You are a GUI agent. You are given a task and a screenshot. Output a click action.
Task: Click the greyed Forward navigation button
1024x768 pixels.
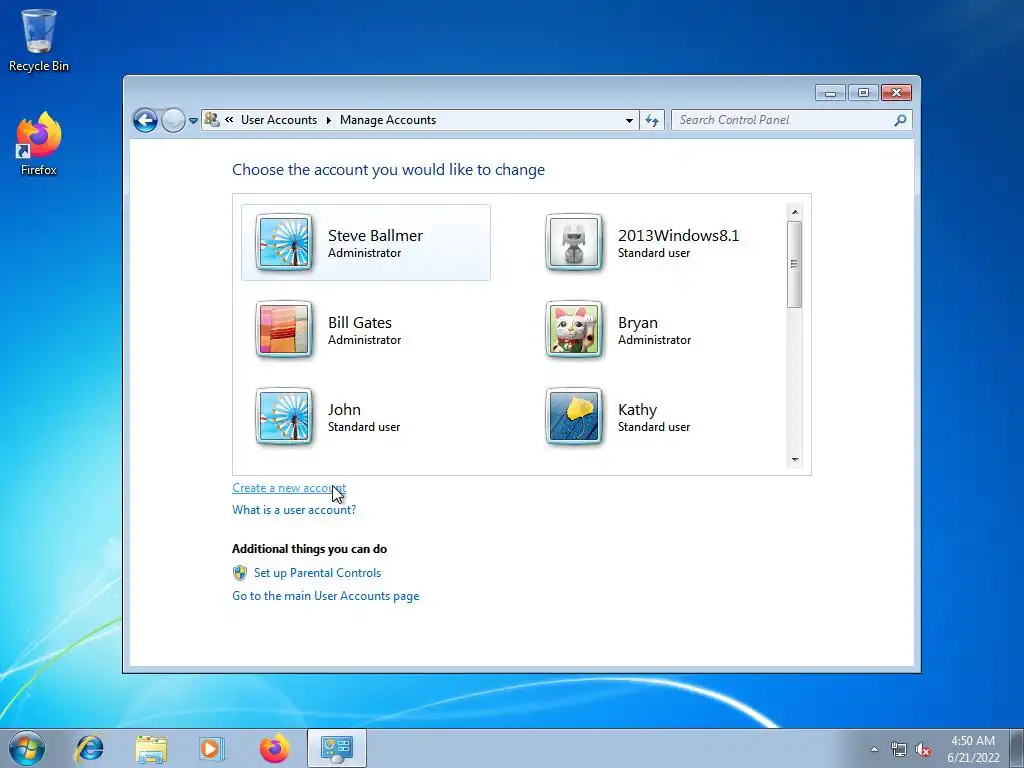[x=173, y=120]
